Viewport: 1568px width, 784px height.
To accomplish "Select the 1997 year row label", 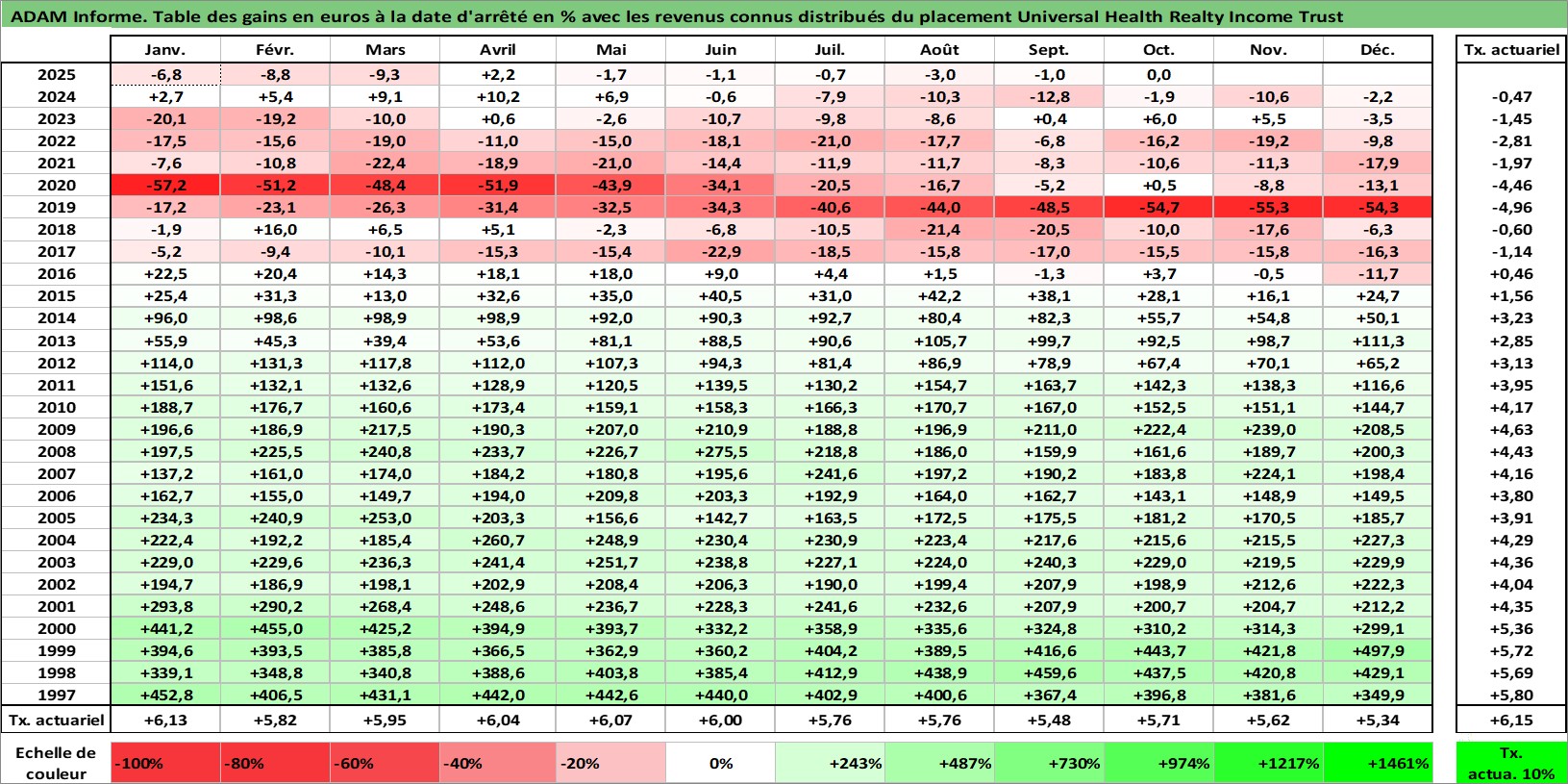I will 57,695.
